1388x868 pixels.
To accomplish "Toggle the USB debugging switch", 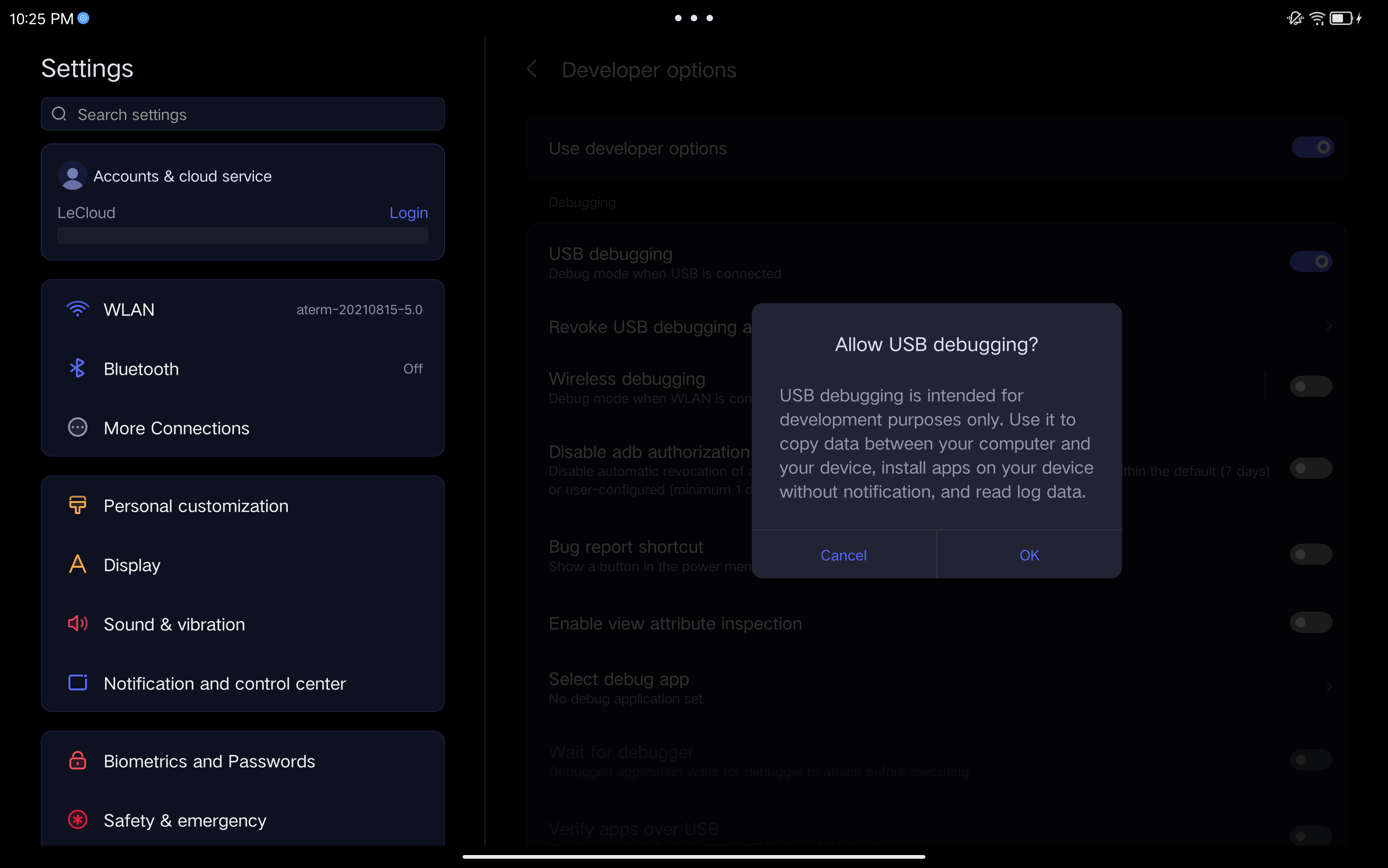I will click(x=1311, y=262).
